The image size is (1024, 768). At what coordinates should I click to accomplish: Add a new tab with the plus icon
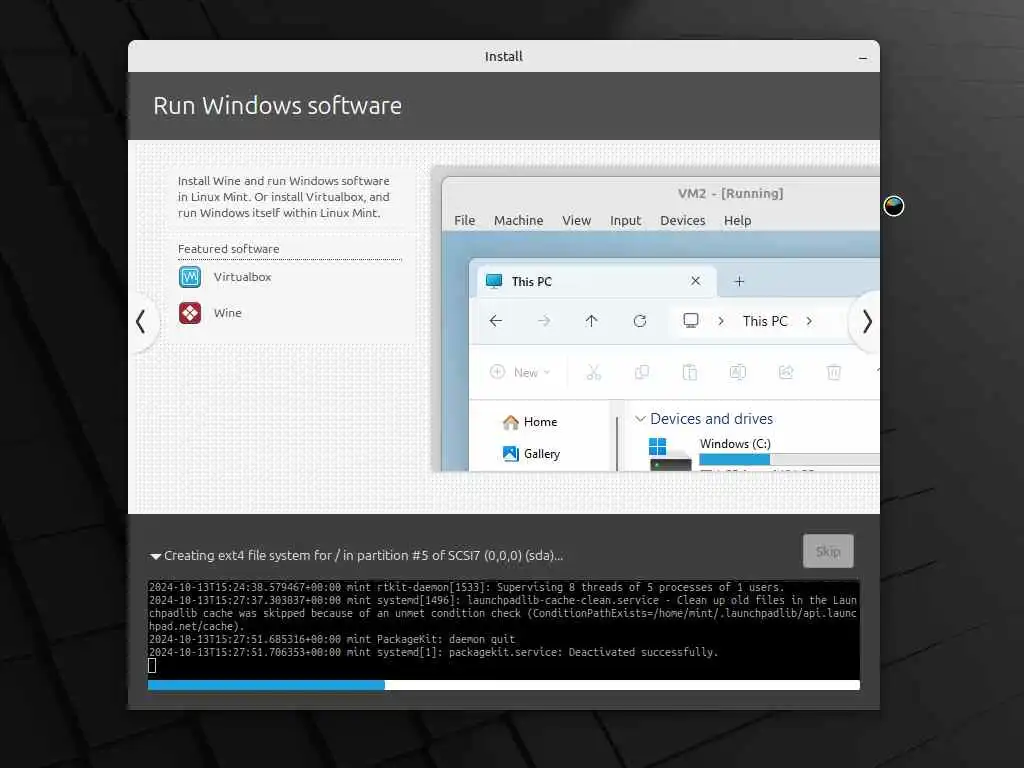click(739, 281)
